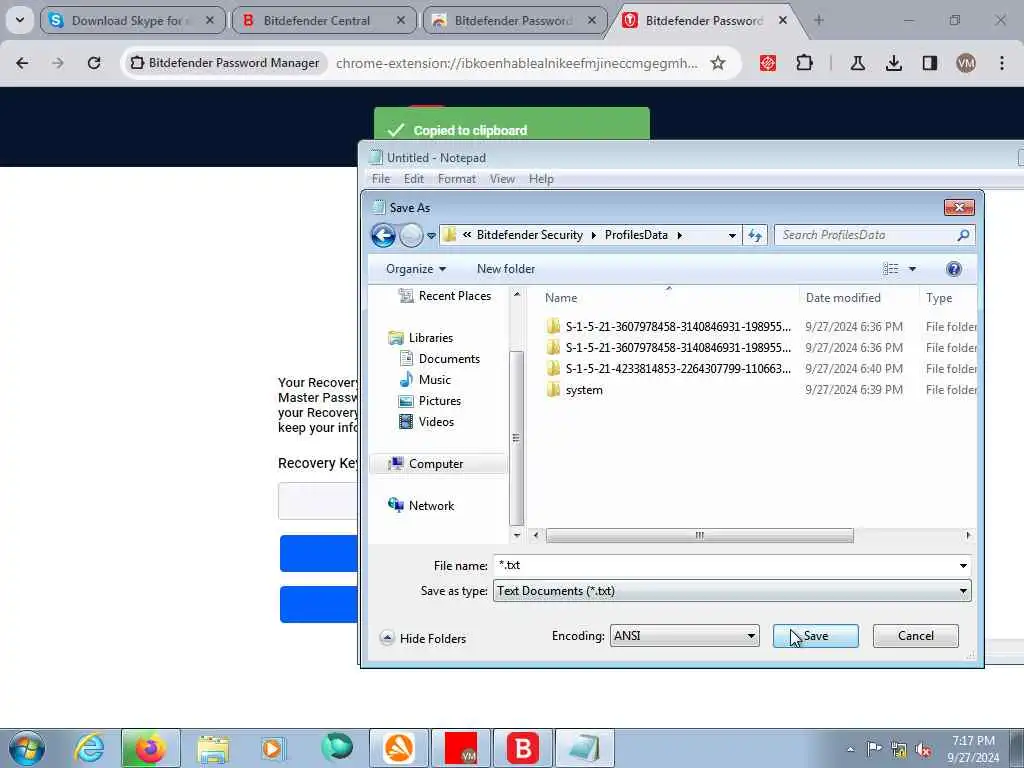Open recent pages dropdown beside forward arrow

(431, 236)
